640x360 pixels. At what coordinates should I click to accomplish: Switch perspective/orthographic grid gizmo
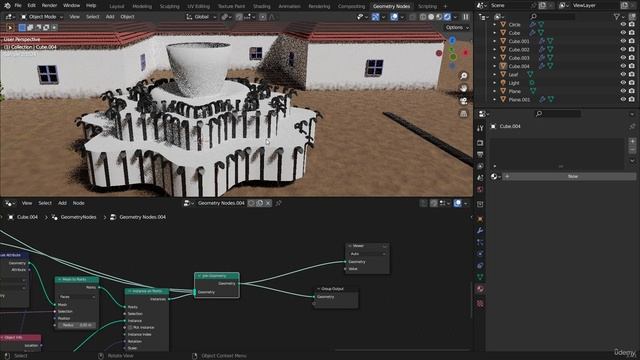464,113
